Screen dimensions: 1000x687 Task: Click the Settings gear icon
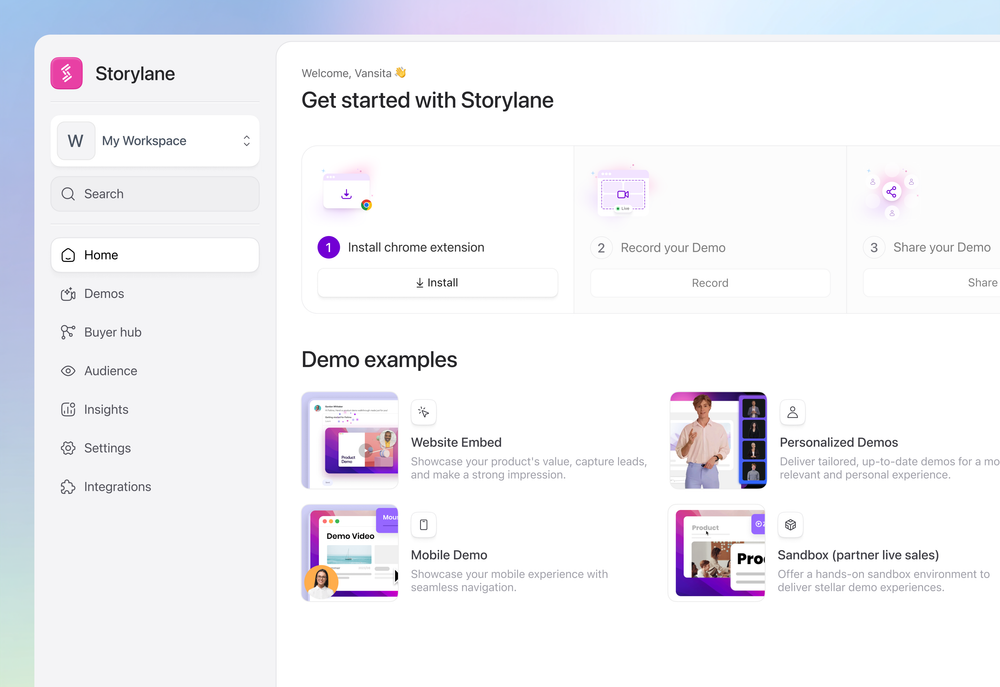(68, 448)
